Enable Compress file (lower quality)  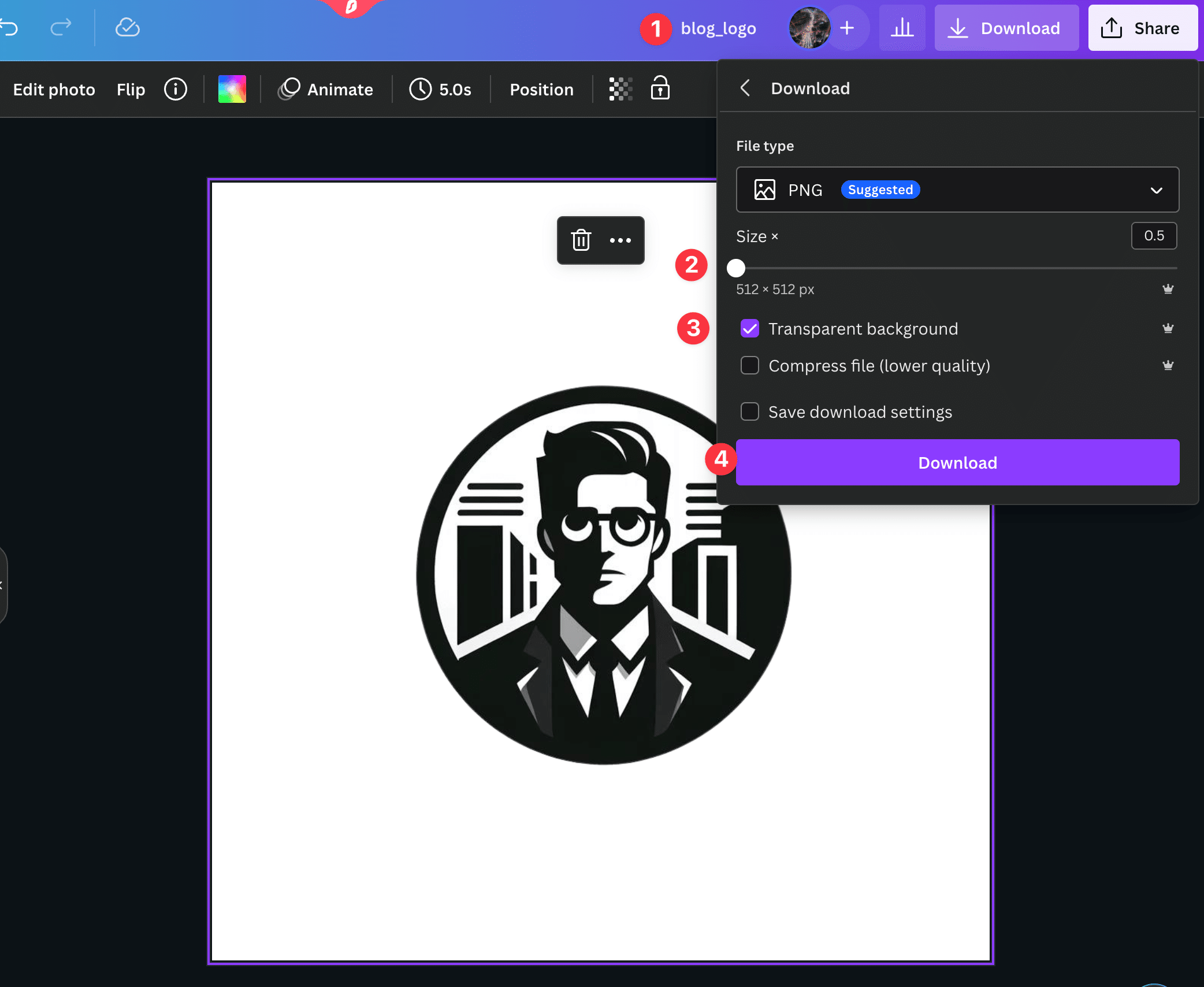coord(749,366)
